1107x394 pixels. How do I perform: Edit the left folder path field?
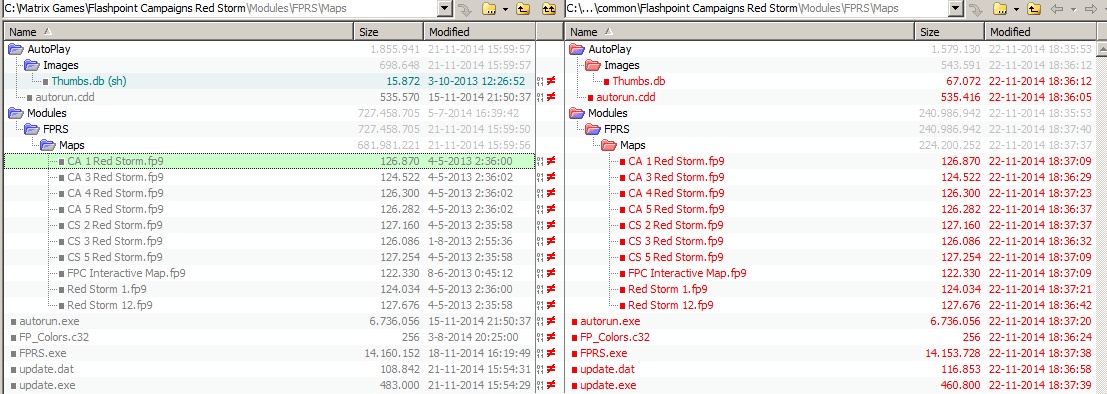tap(221, 9)
